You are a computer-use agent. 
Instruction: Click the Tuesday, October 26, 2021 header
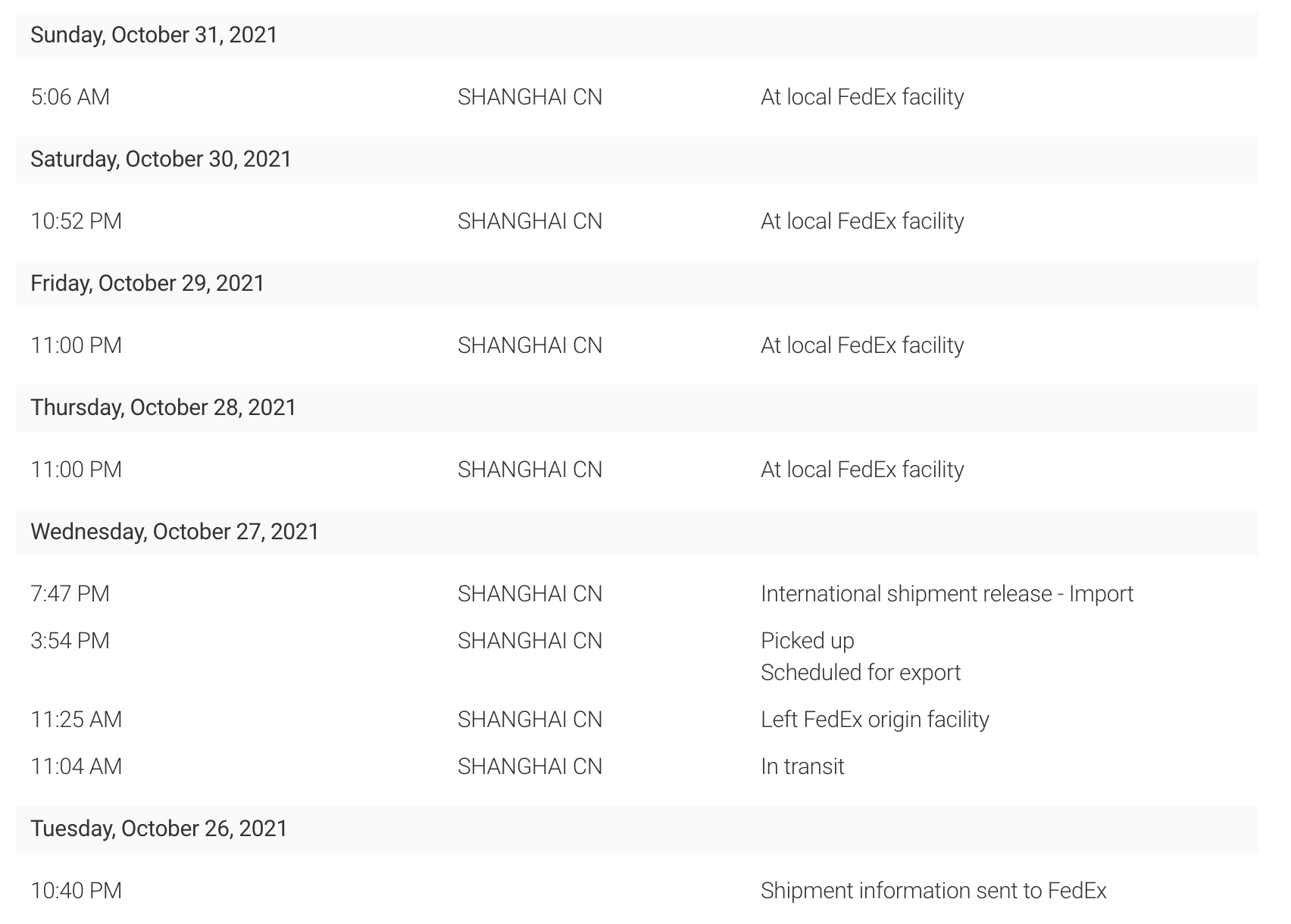pyautogui.click(x=158, y=829)
